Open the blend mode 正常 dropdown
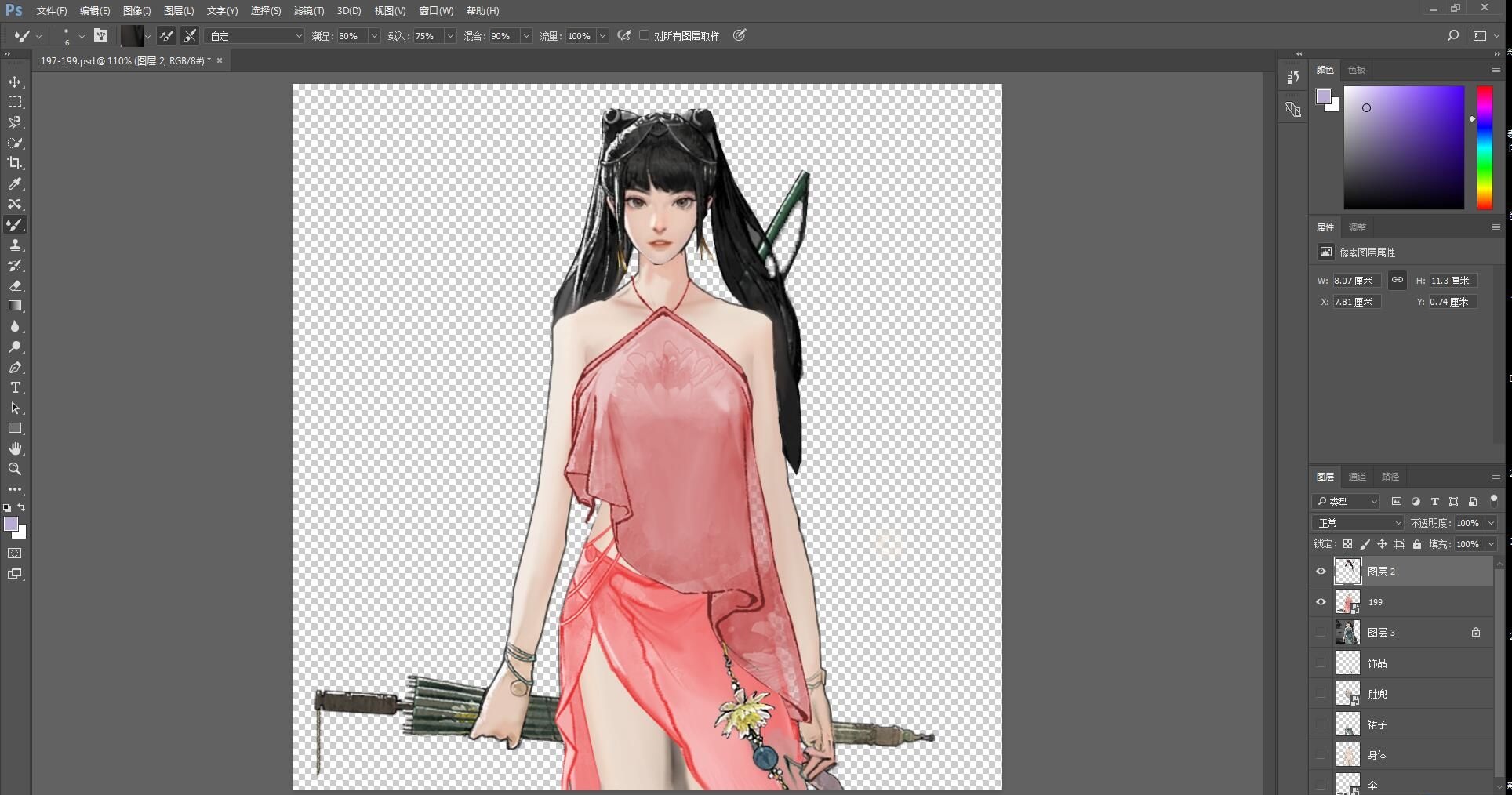1512x795 pixels. pyautogui.click(x=1358, y=523)
